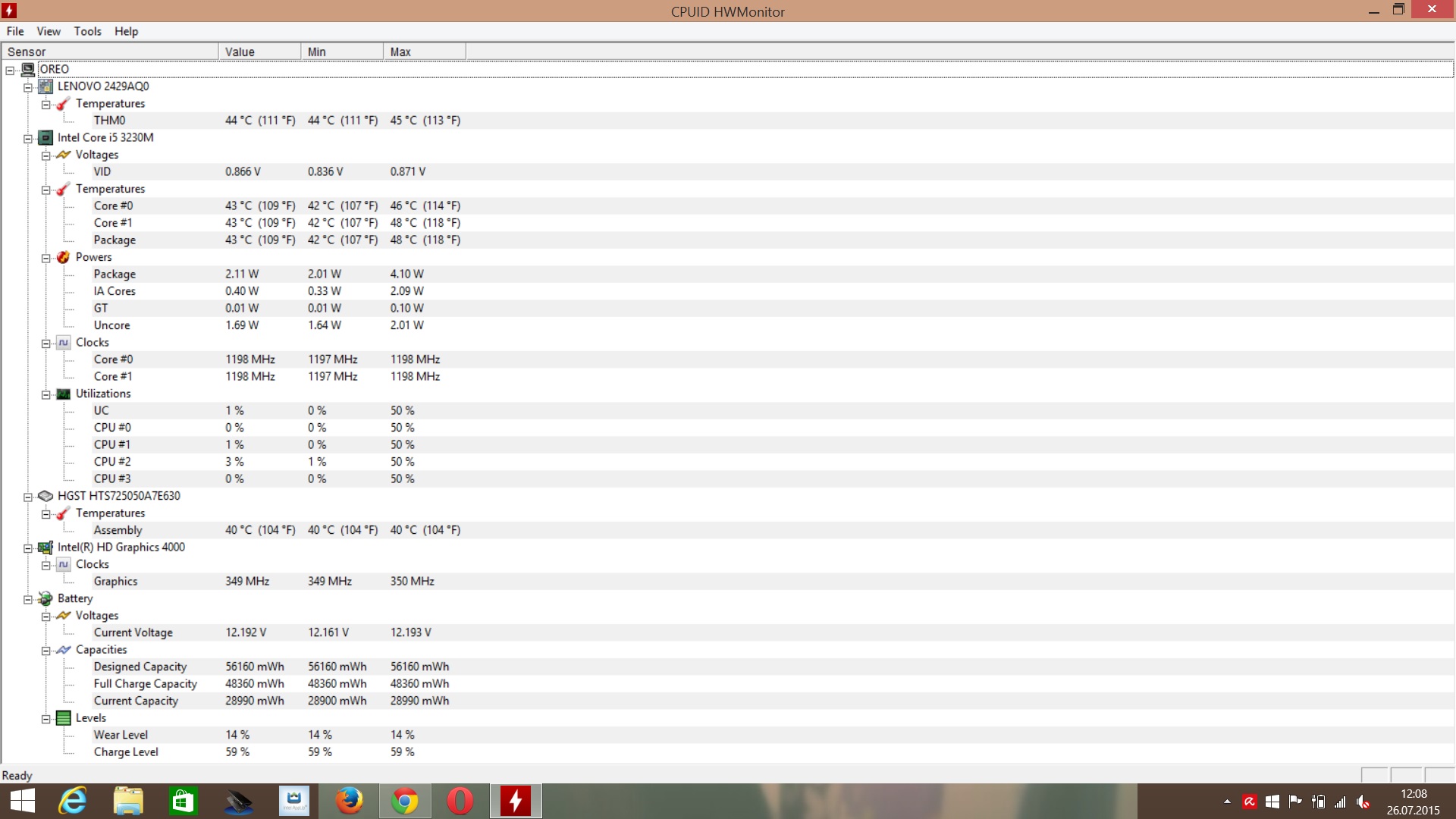Click the Utilizations graph icon
The height and width of the screenshot is (819, 1456).
point(64,394)
